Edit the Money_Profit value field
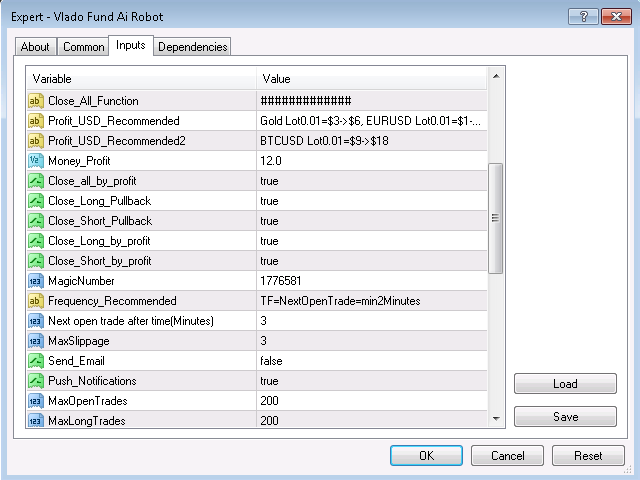 click(370, 161)
